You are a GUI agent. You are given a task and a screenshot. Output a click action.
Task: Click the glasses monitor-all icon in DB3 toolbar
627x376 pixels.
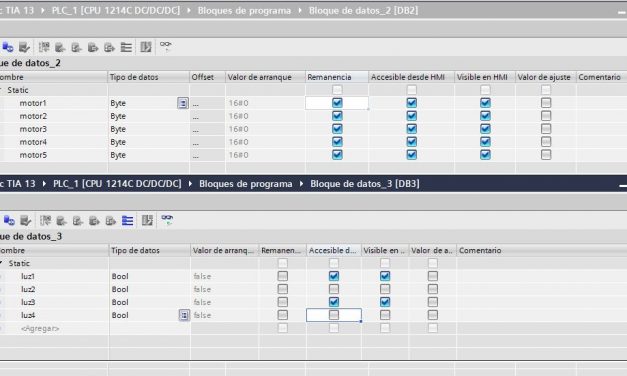(167, 220)
